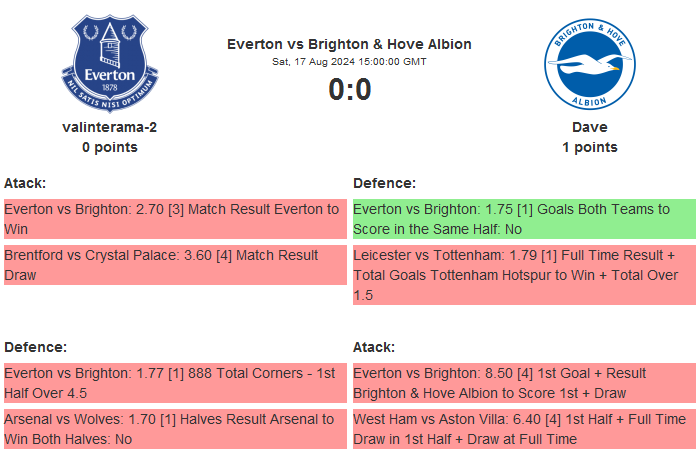Viewport: 700px width, 460px height.
Task: Click the green Both Teams to Score bet
Action: click(x=523, y=219)
